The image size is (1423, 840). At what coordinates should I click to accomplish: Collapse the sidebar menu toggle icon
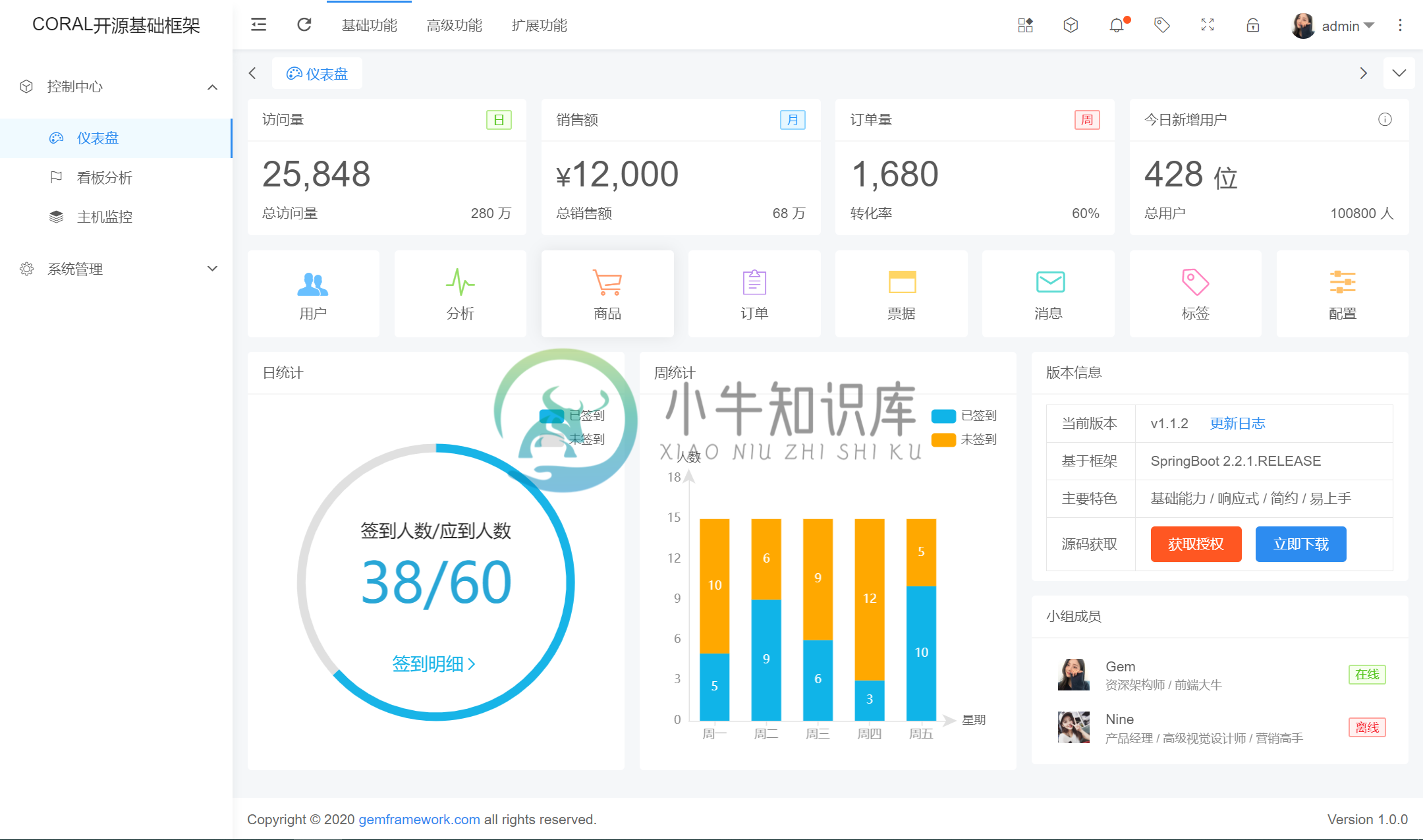point(258,25)
